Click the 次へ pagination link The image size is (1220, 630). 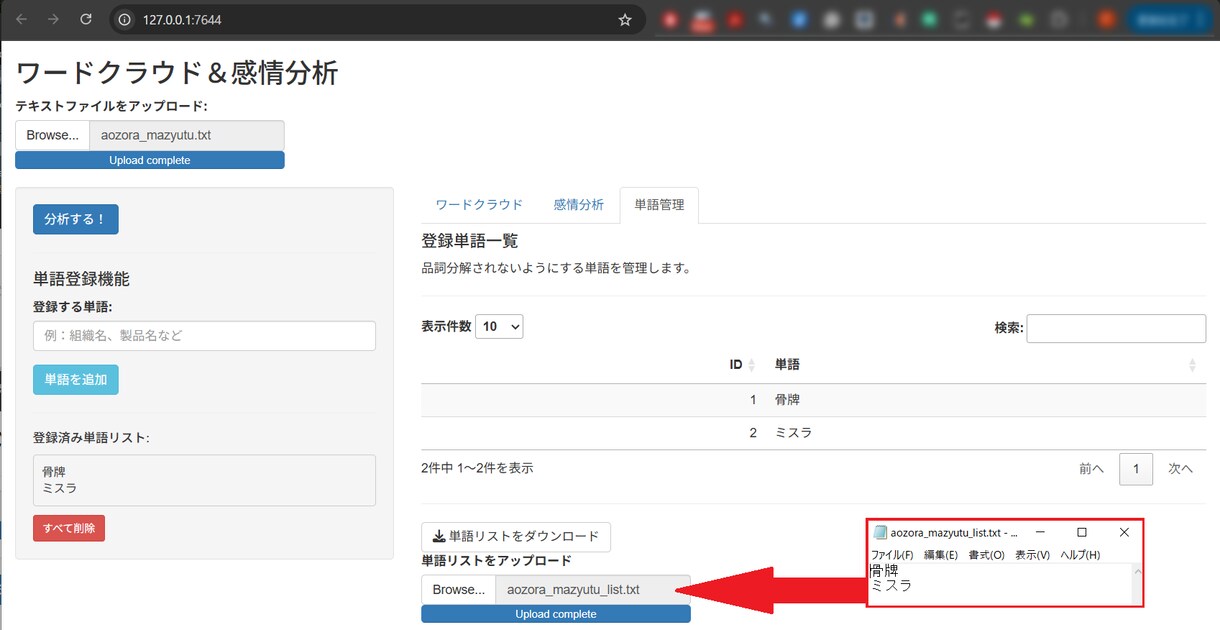[x=1181, y=469]
